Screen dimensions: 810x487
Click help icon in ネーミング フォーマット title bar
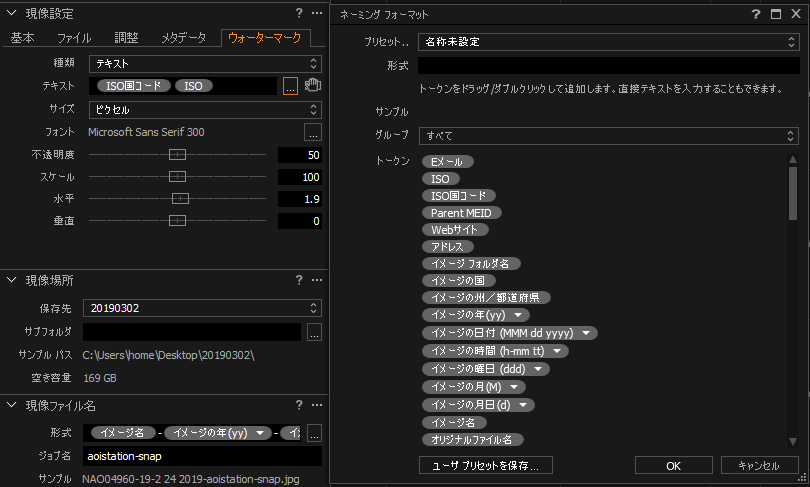coord(756,14)
